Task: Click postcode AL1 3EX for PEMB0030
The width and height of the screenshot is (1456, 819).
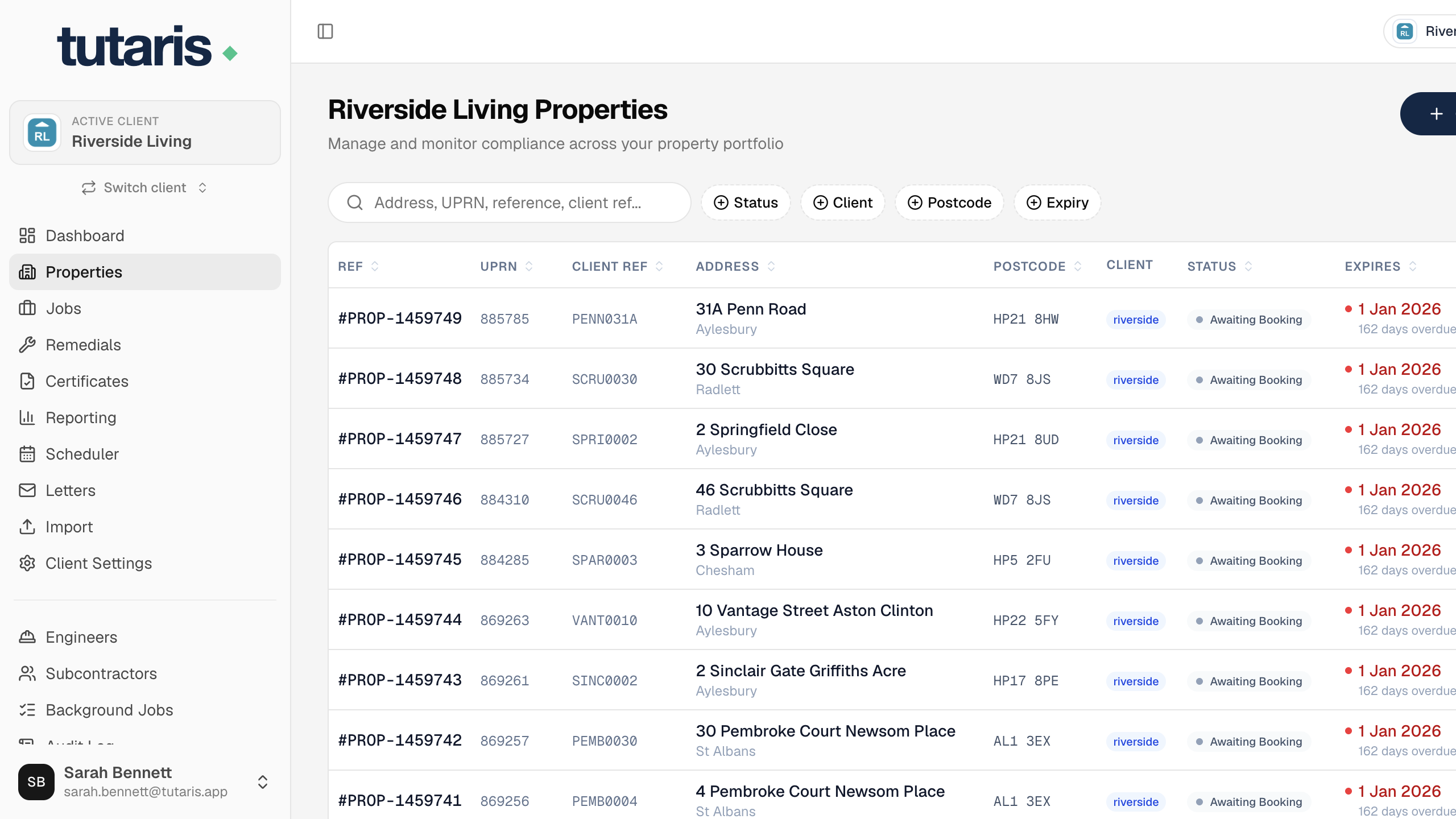Action: pyautogui.click(x=1021, y=741)
